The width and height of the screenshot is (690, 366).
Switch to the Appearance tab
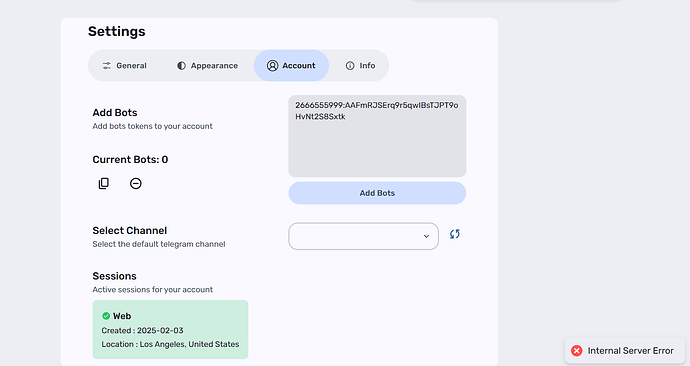pos(207,66)
